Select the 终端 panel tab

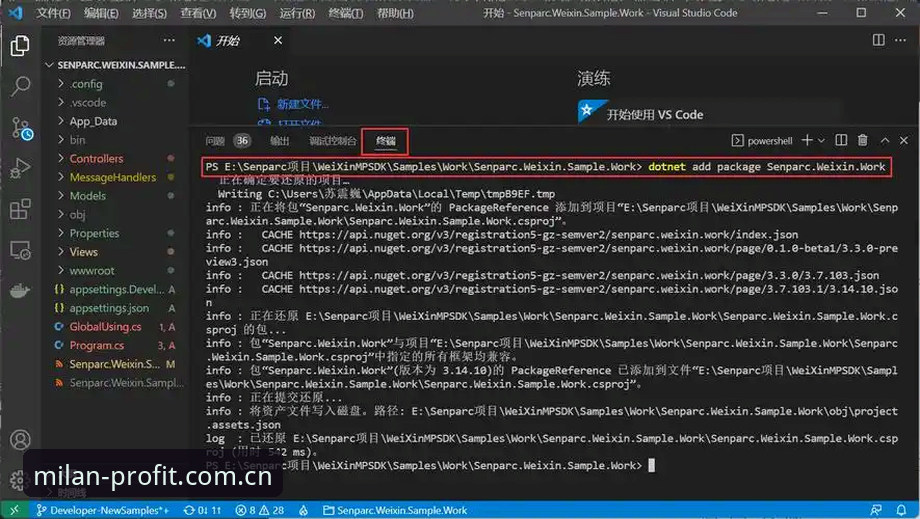[385, 141]
